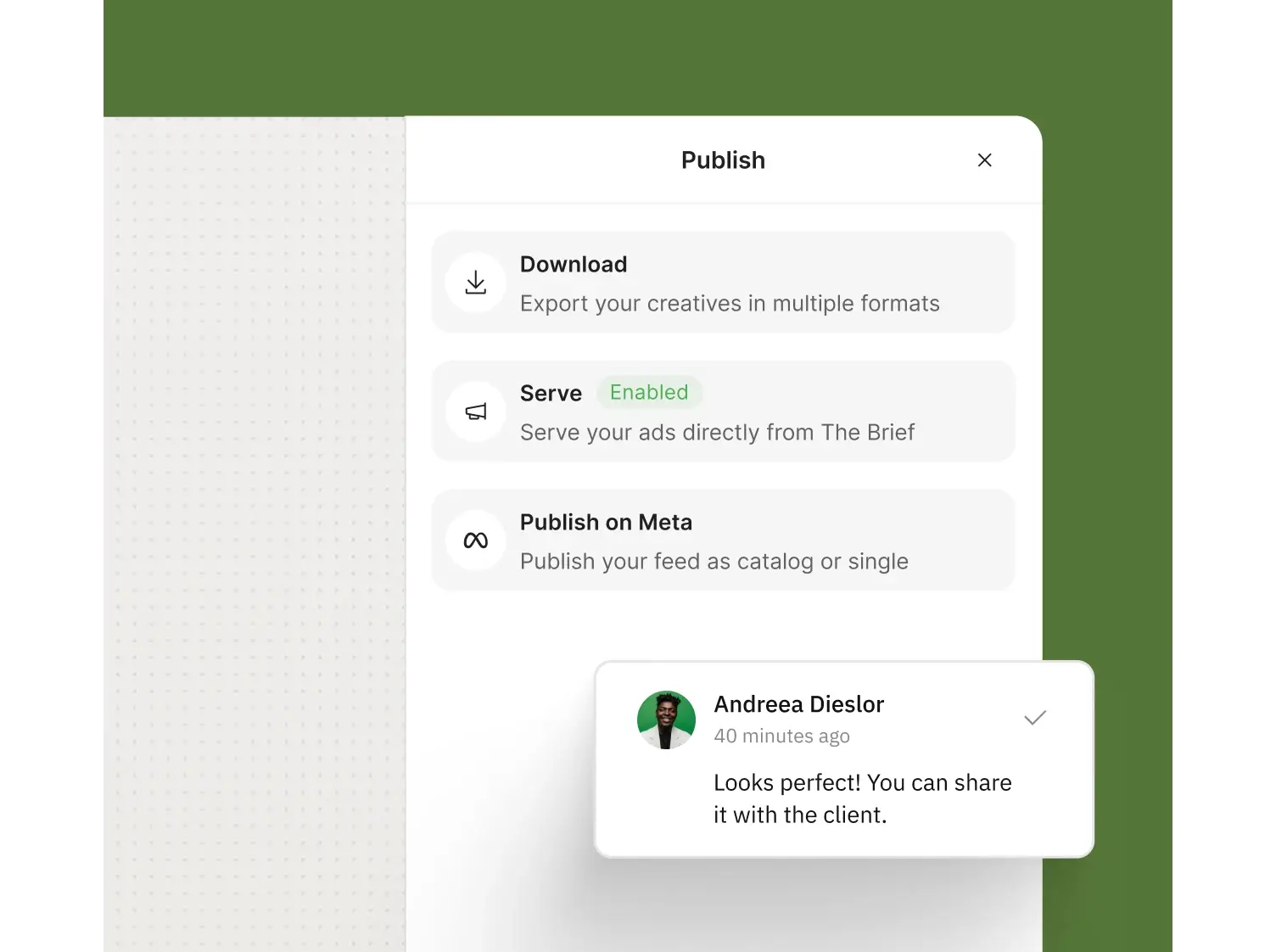Click the '40 minutes ago' timestamp
1276x952 pixels.
782,736
